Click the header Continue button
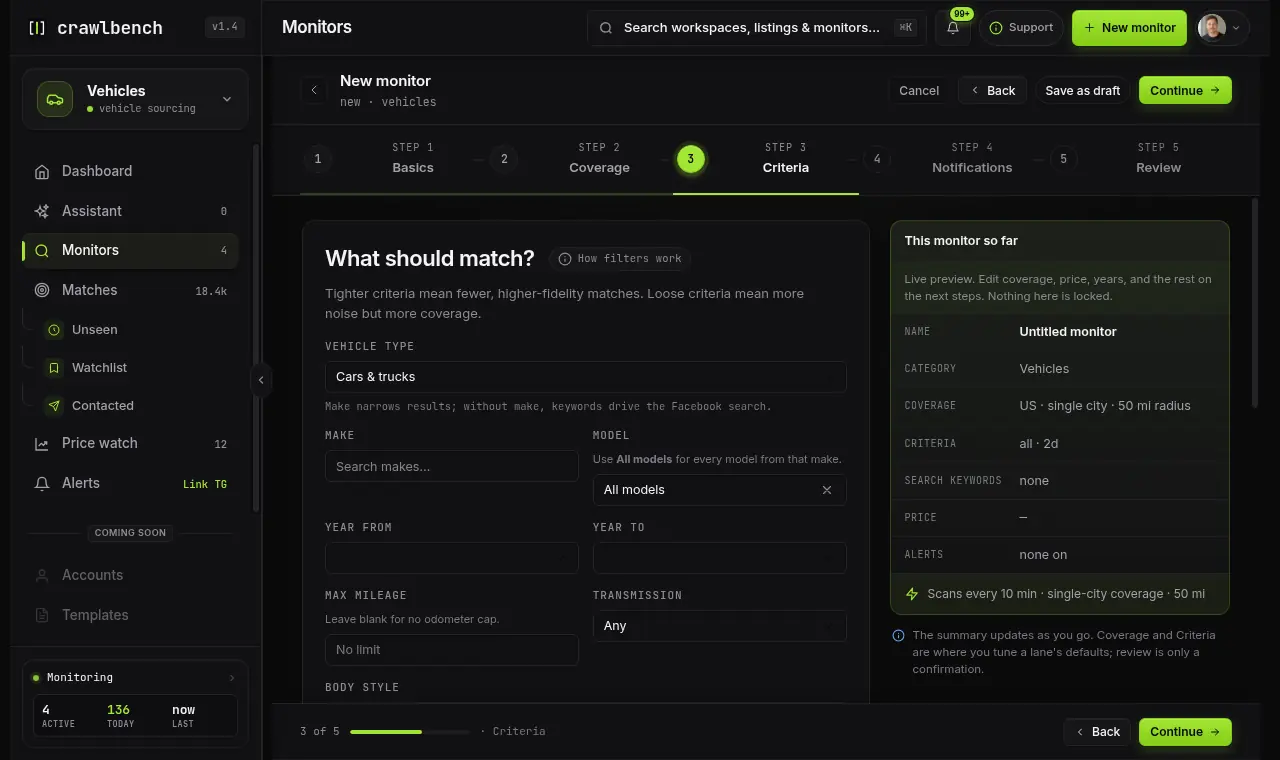 click(1185, 90)
